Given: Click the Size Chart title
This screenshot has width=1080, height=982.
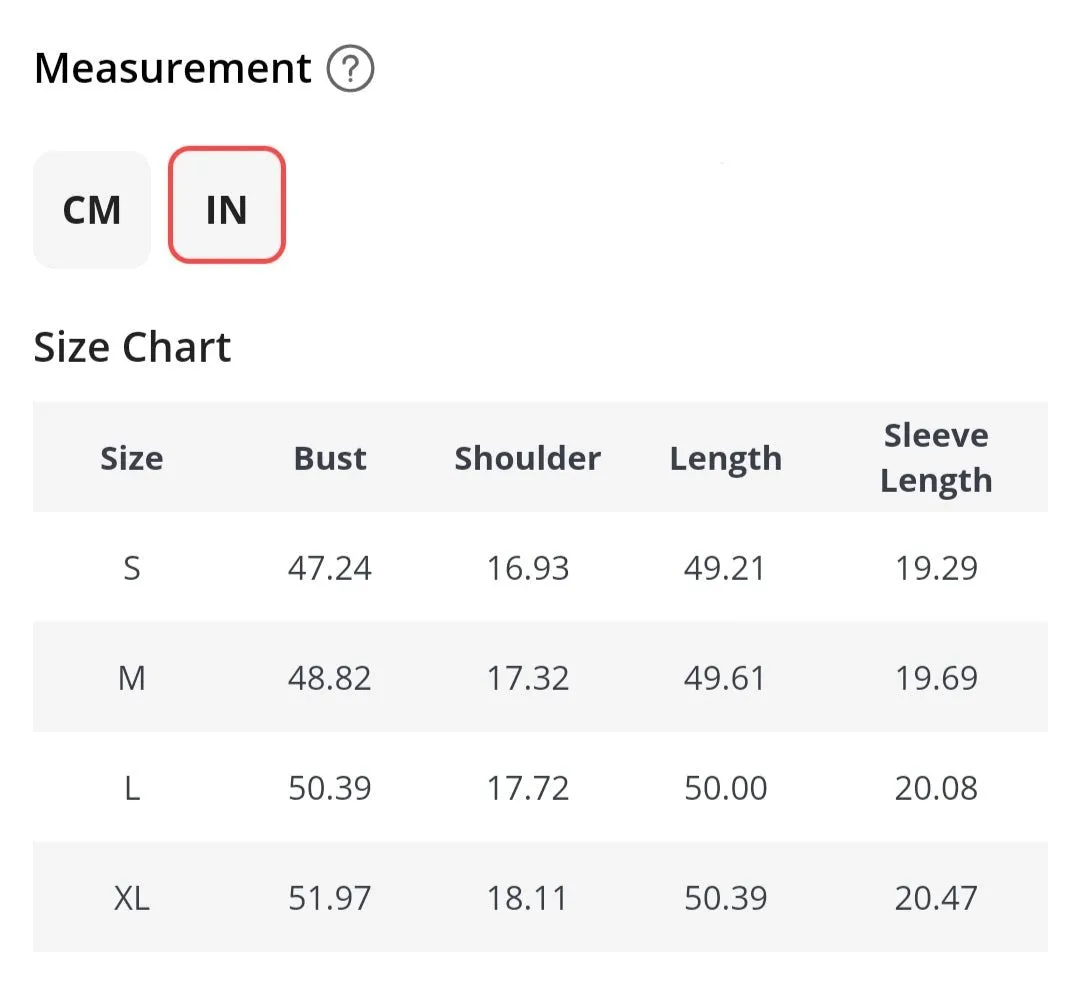Looking at the screenshot, I should click(x=132, y=346).
